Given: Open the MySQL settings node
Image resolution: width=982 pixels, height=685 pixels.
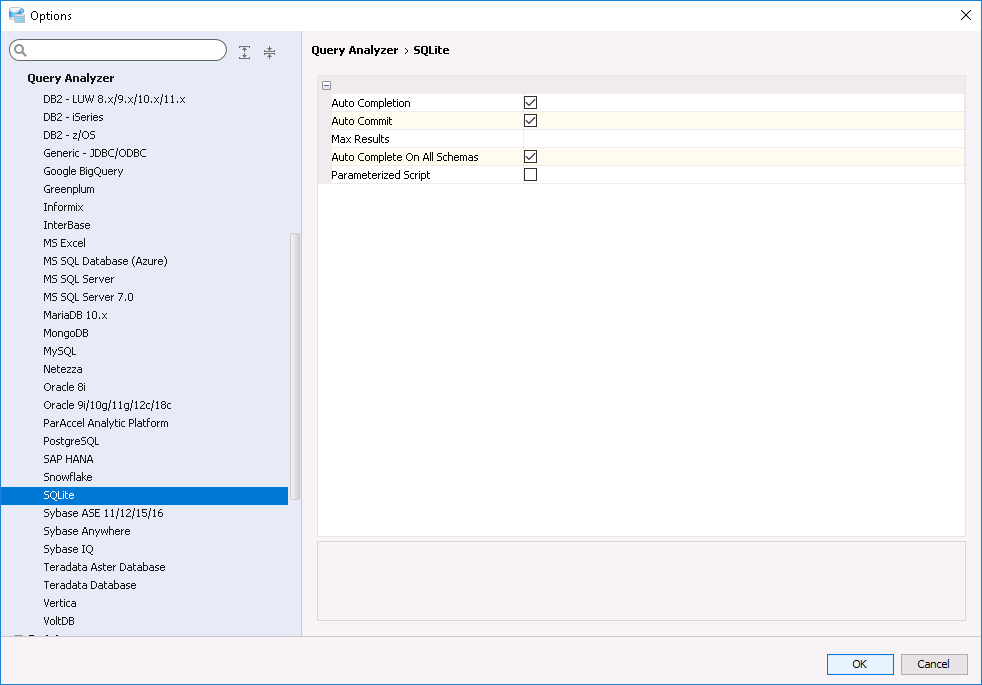Looking at the screenshot, I should (x=60, y=351).
